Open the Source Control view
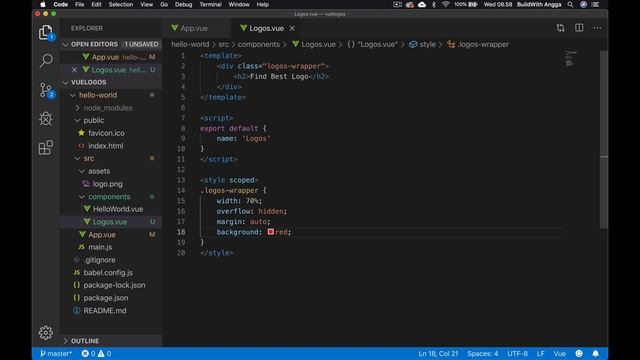 coord(46,90)
